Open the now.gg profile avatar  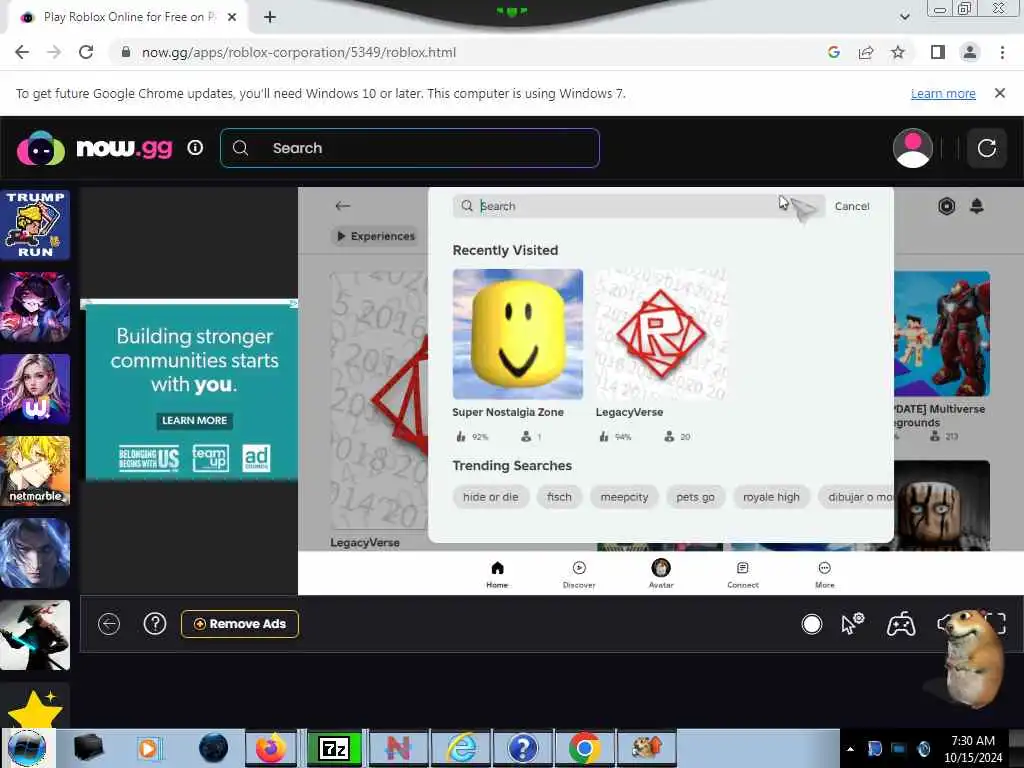(x=912, y=148)
